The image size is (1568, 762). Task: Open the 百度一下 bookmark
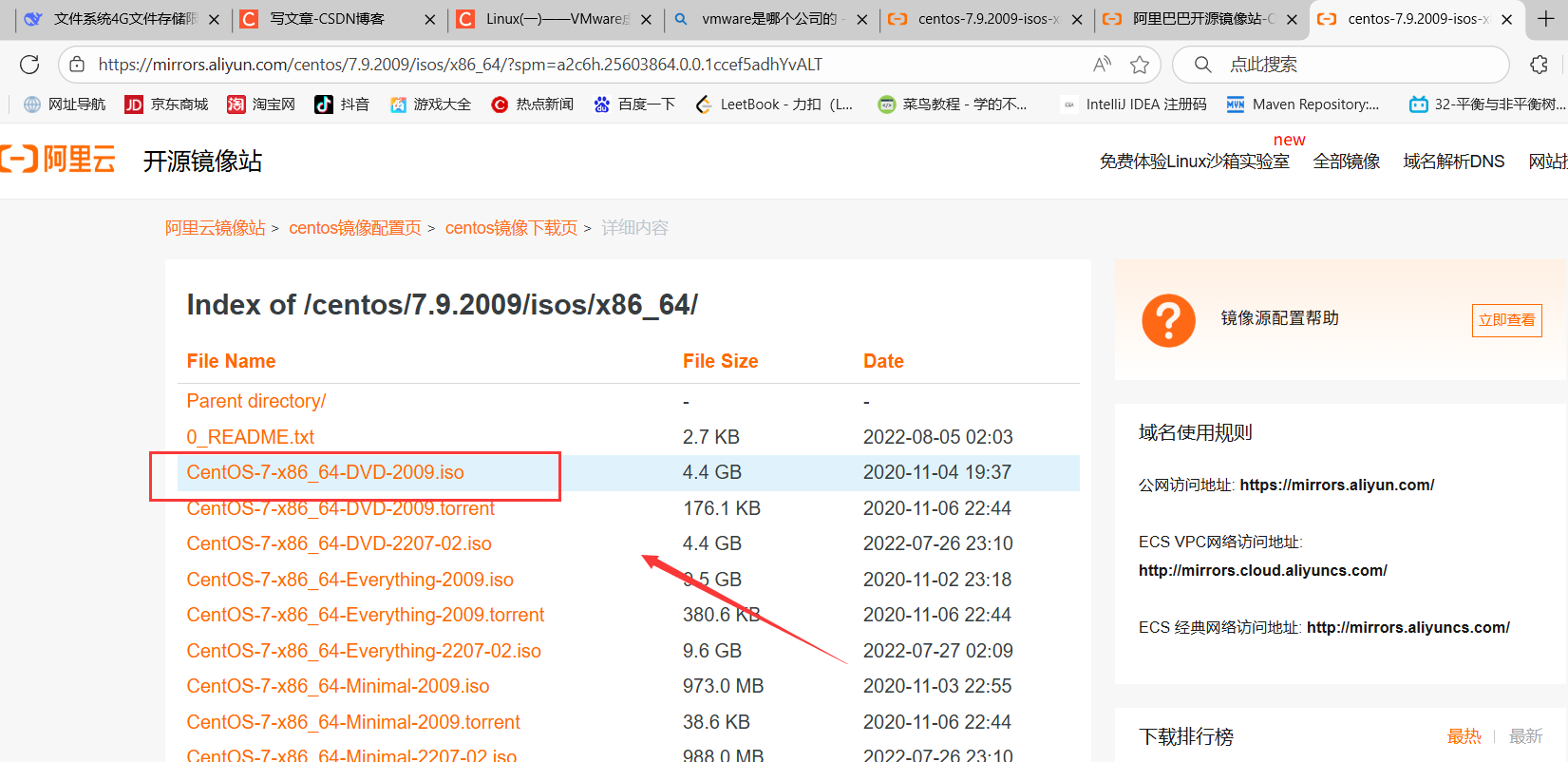click(x=634, y=105)
